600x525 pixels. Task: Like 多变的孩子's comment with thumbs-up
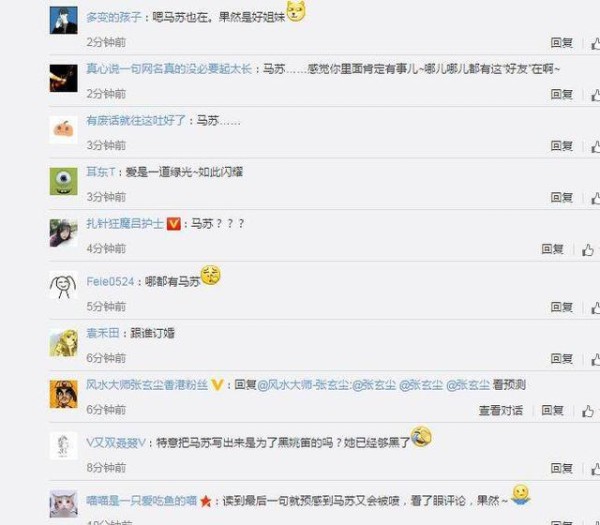coord(596,43)
